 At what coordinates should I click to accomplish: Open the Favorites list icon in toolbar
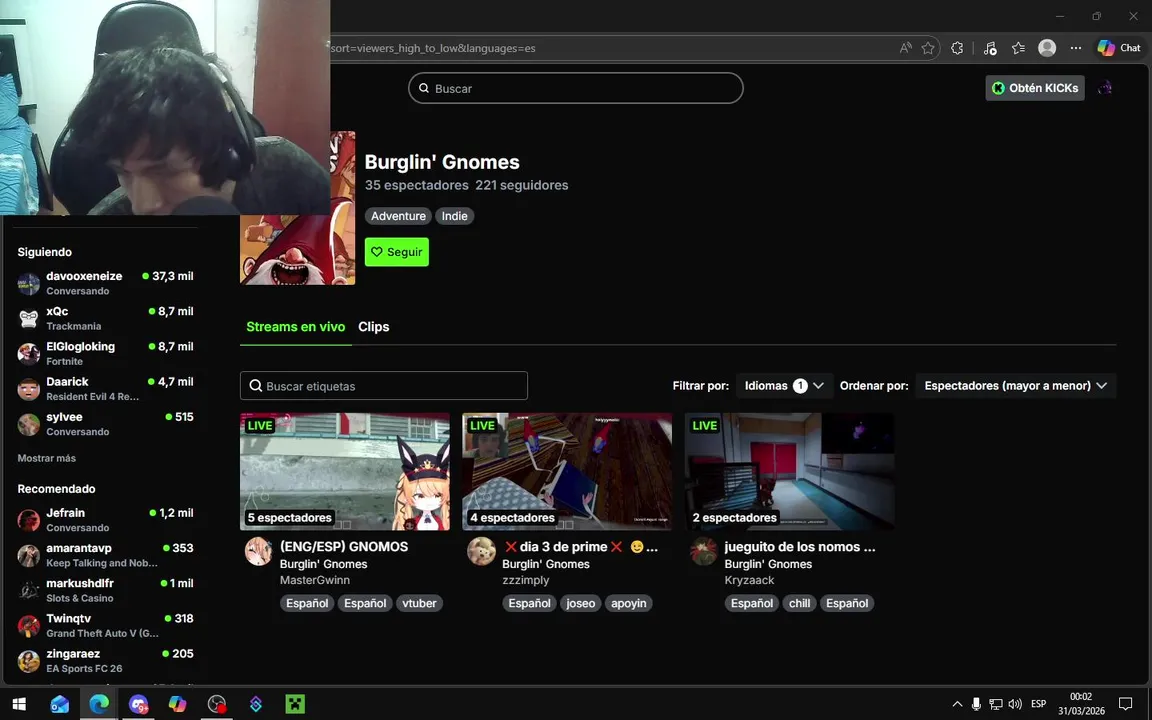pos(1018,48)
